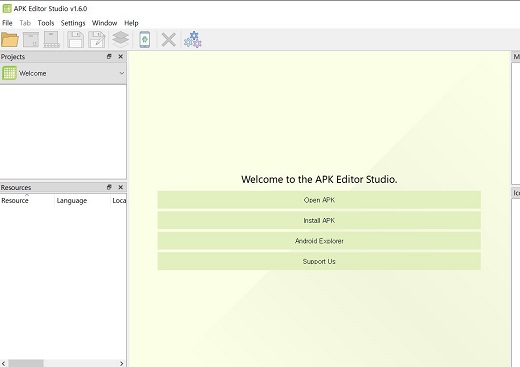Click the Open APK button

(319, 200)
